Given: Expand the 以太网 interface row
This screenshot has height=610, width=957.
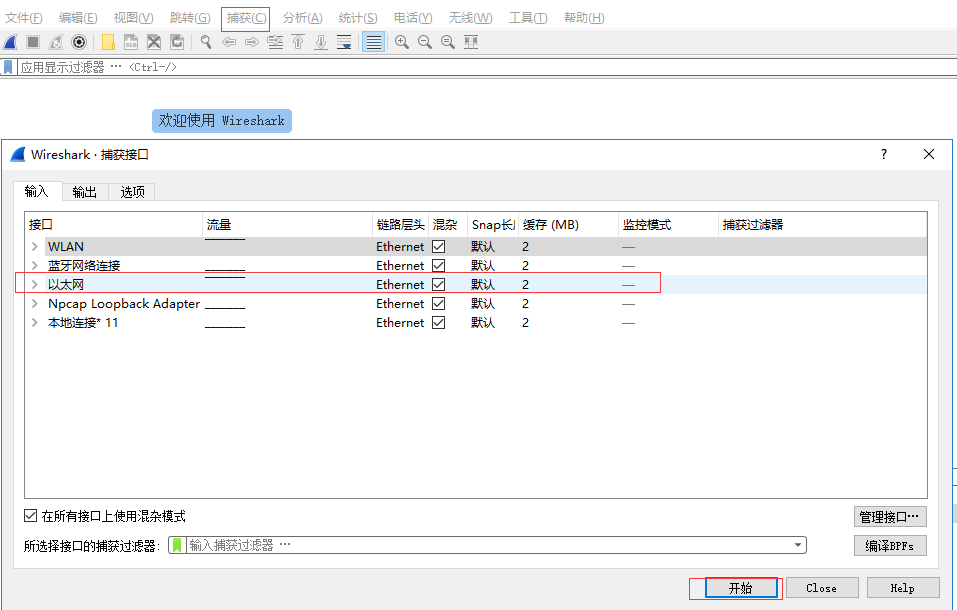Looking at the screenshot, I should (x=35, y=285).
